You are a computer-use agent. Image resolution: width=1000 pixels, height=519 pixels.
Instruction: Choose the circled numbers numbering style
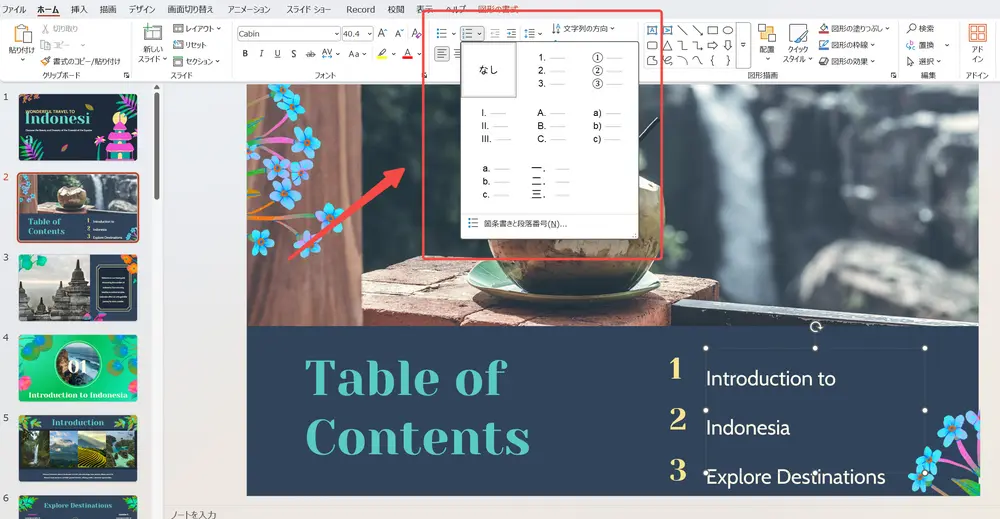(x=606, y=70)
